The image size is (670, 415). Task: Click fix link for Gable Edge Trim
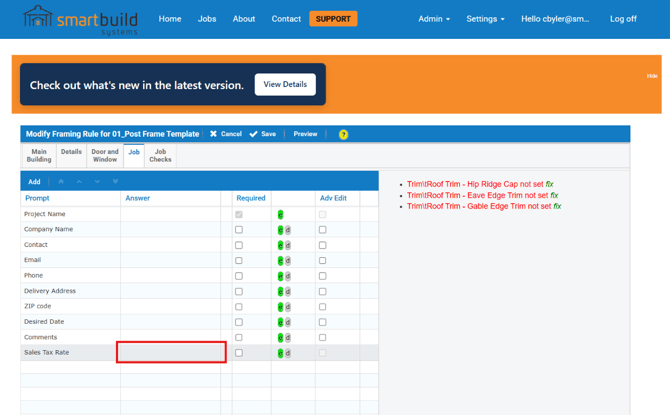coord(557,206)
